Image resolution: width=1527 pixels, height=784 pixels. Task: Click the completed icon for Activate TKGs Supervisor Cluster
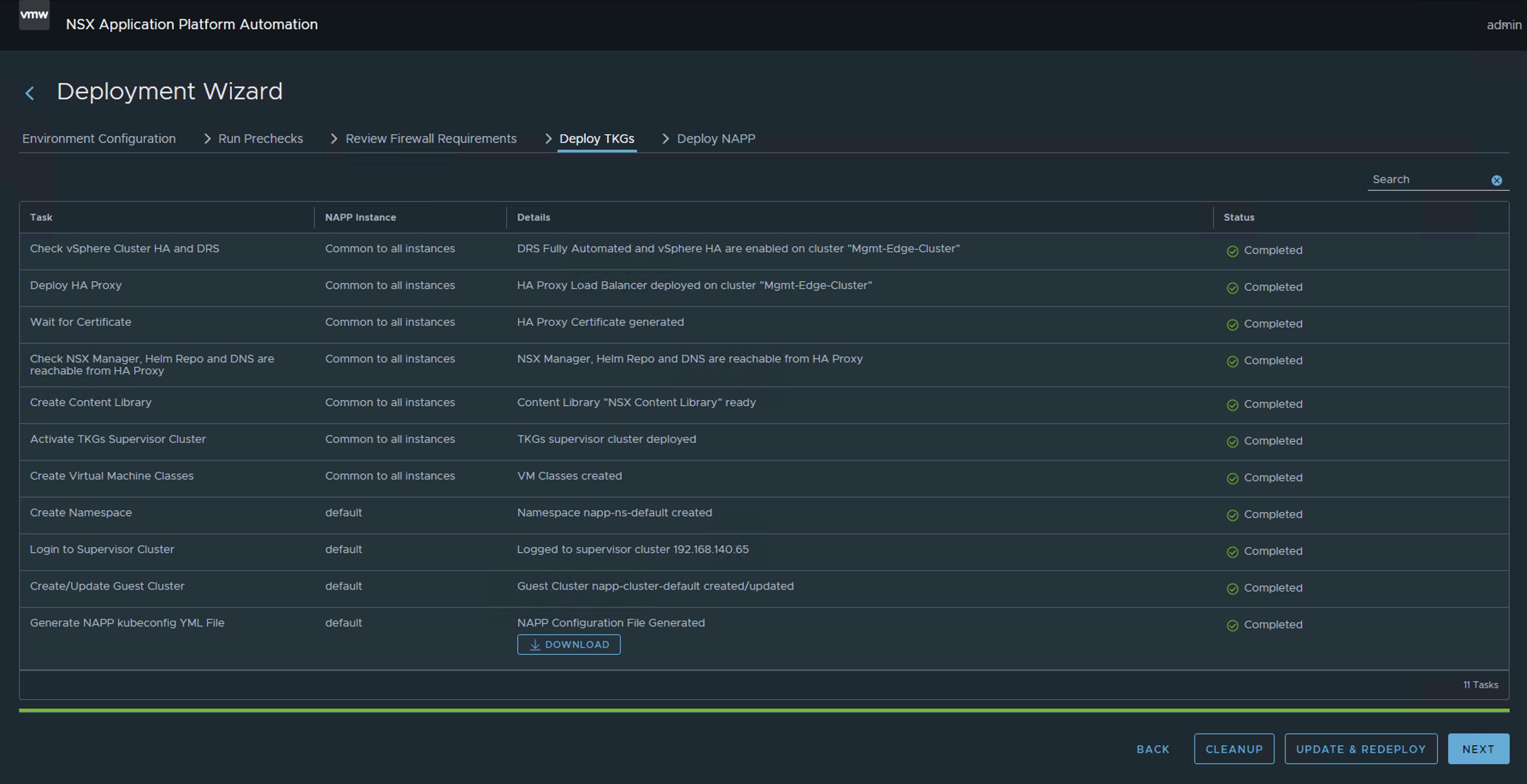(x=1232, y=442)
